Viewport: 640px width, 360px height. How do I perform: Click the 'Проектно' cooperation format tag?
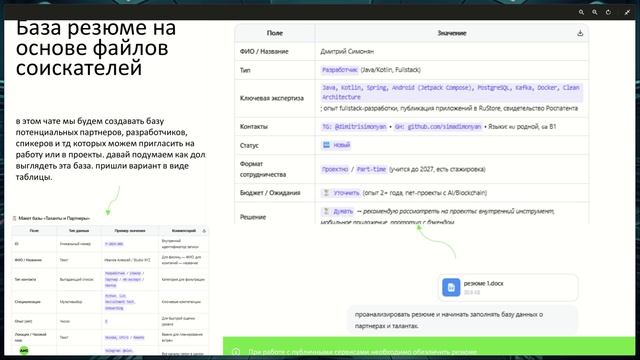tap(335, 169)
